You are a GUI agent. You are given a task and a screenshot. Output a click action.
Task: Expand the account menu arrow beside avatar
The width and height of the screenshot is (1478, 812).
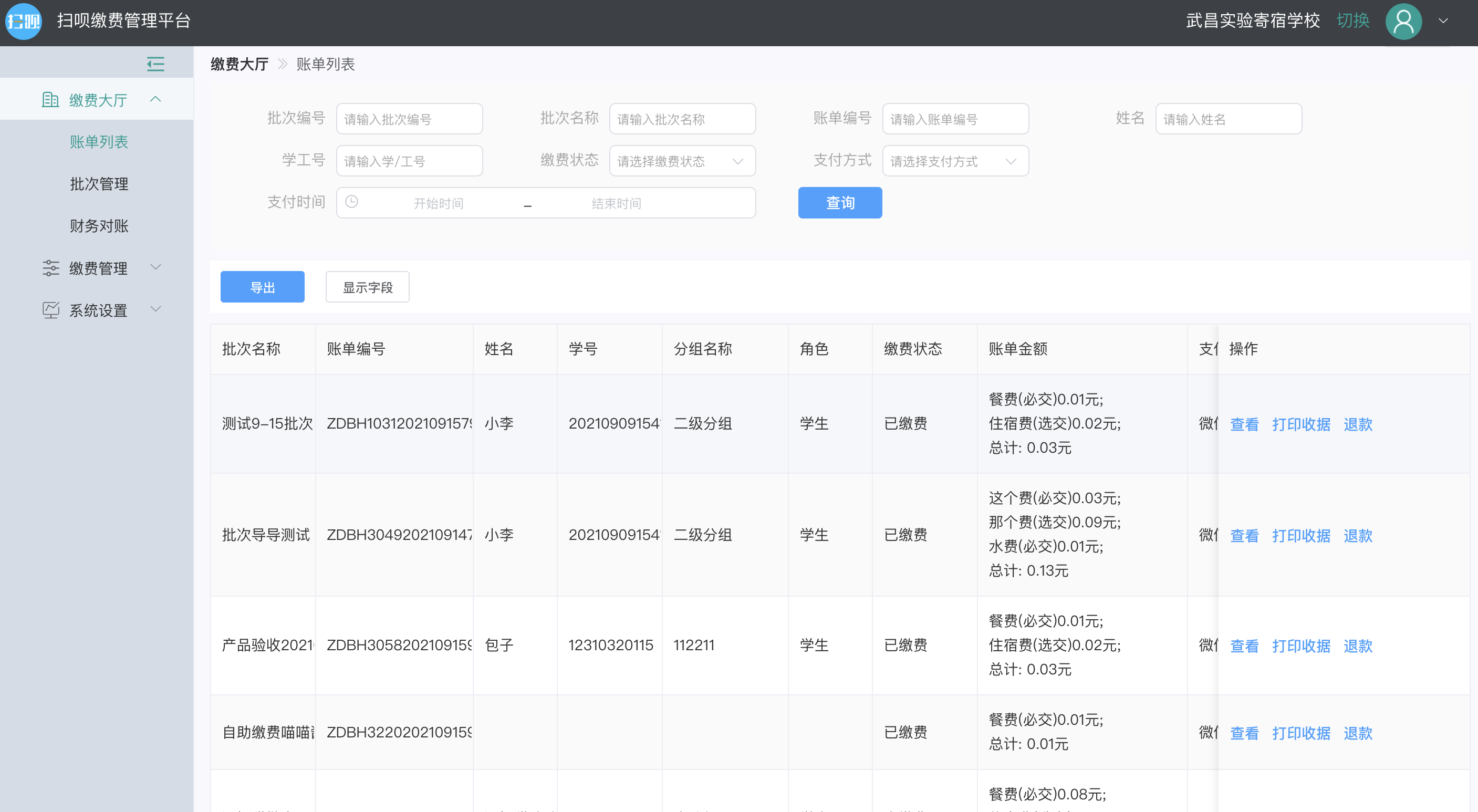coord(1443,21)
